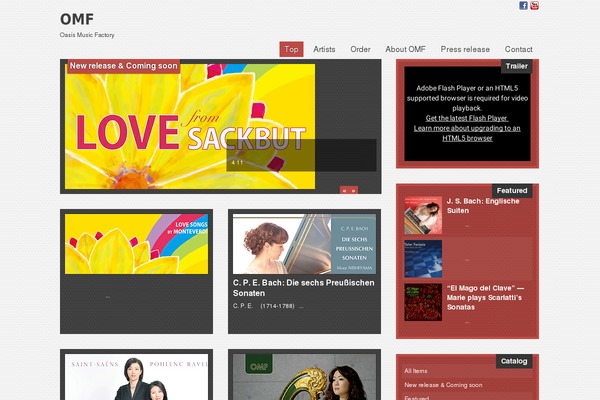The image size is (600, 400).
Task: Open the Facebook page icon
Action: (523, 5)
